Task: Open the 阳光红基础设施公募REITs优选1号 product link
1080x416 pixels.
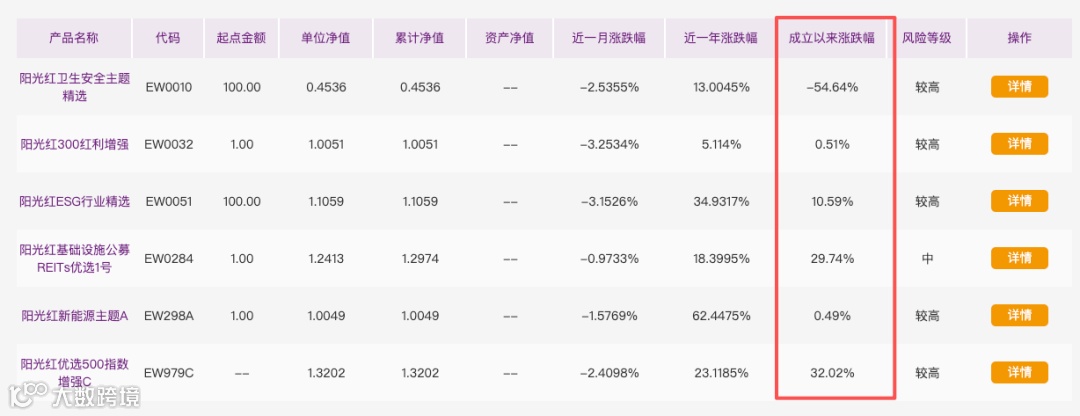Action: pyautogui.click(x=74, y=259)
